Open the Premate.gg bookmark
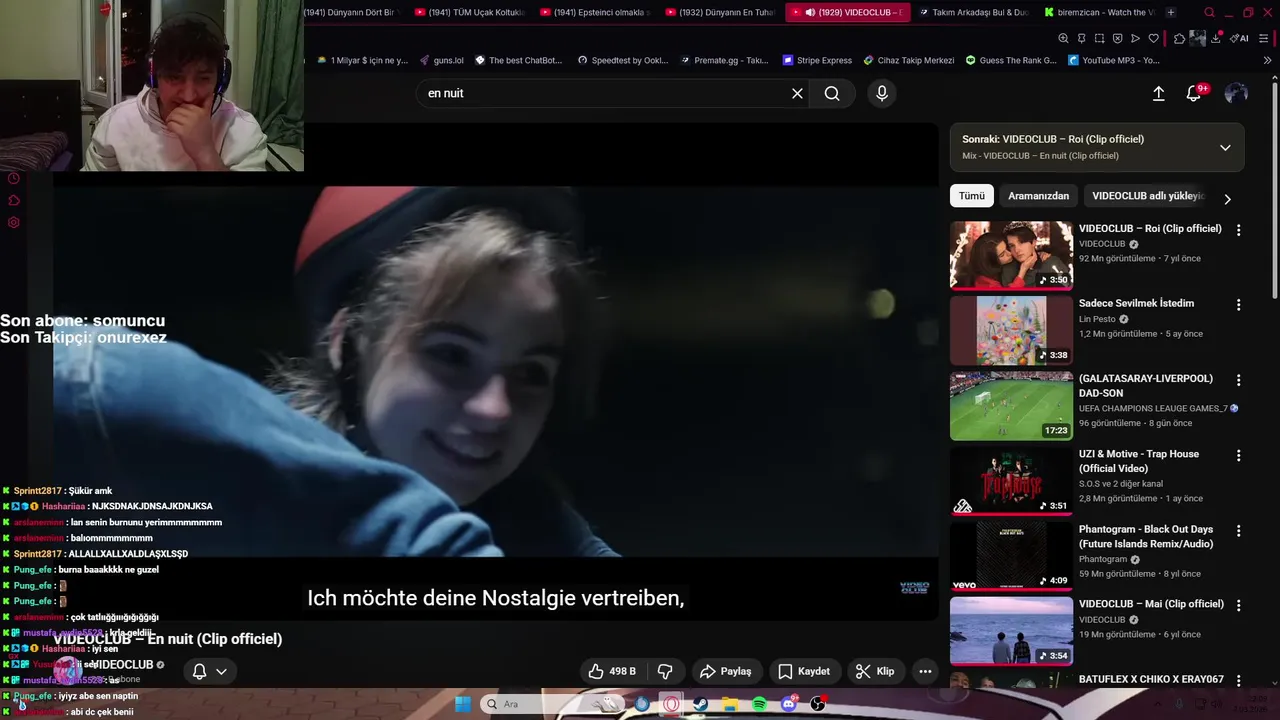This screenshot has width=1280, height=720. pos(724,60)
